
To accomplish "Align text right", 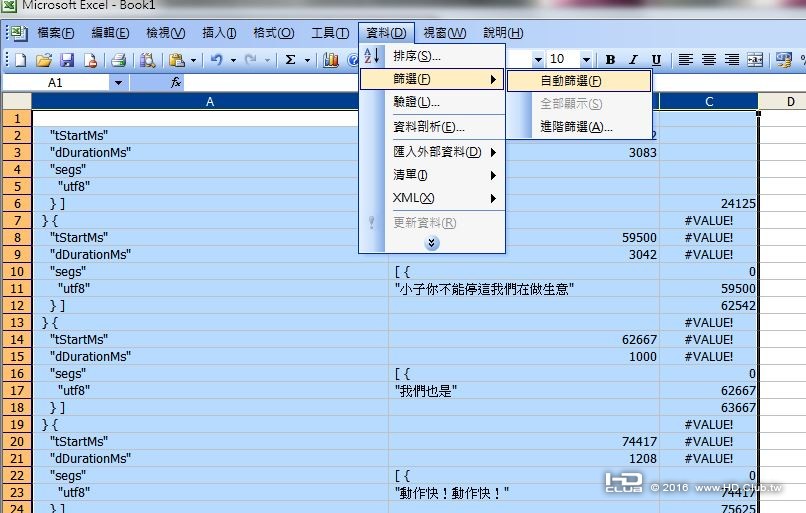I will 731,60.
